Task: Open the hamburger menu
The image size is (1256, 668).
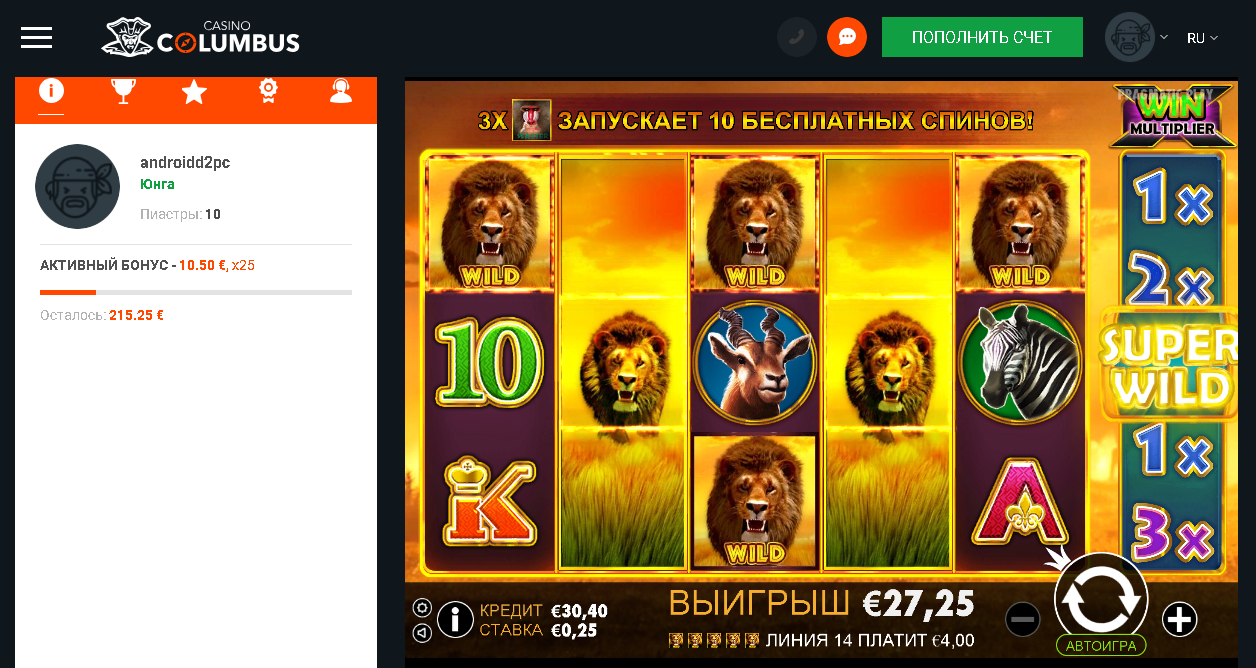Action: tap(37, 38)
